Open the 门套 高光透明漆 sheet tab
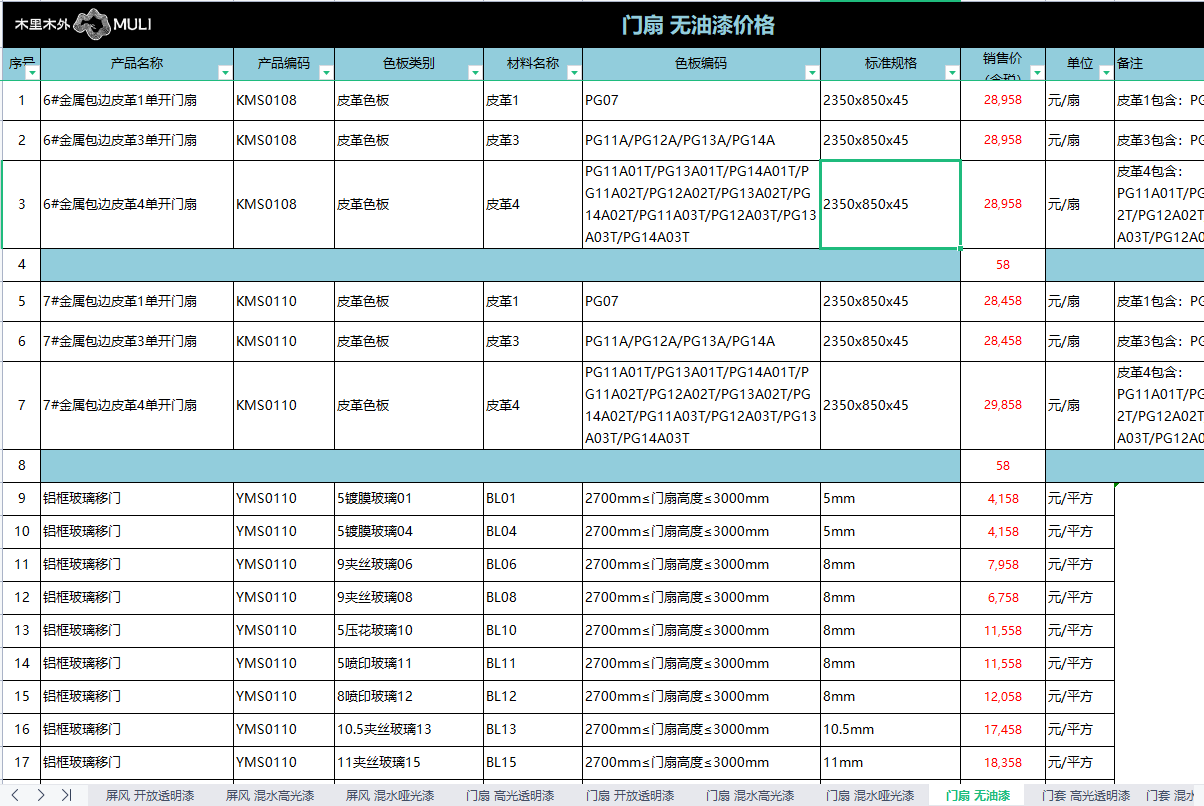The width and height of the screenshot is (1204, 806). coord(1086,796)
